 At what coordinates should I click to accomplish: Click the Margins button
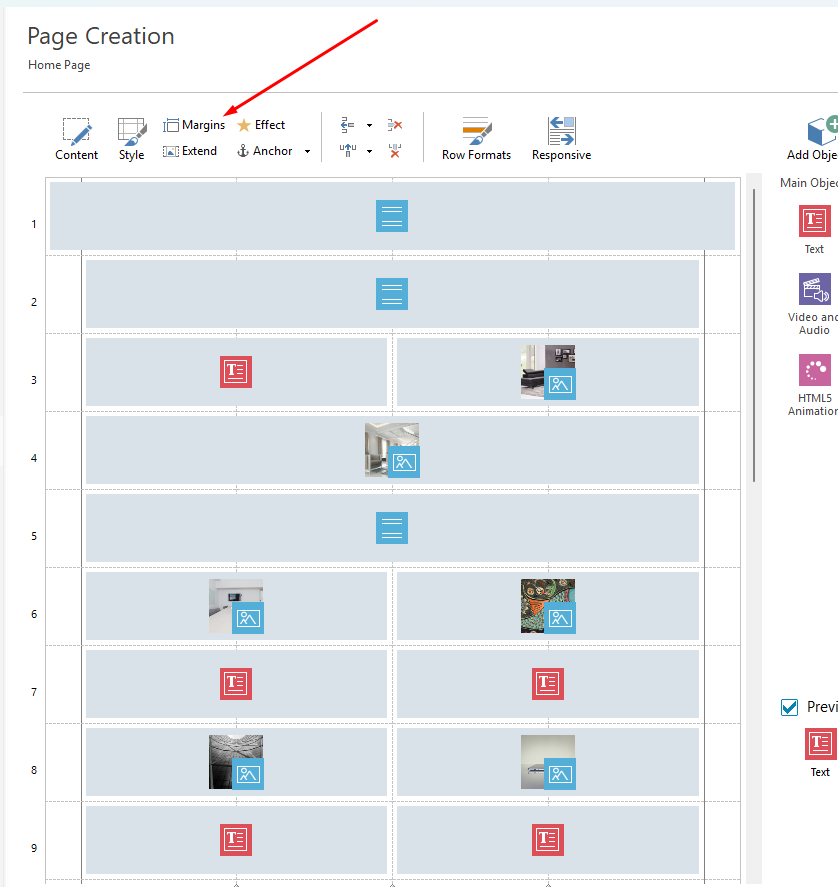[x=194, y=125]
